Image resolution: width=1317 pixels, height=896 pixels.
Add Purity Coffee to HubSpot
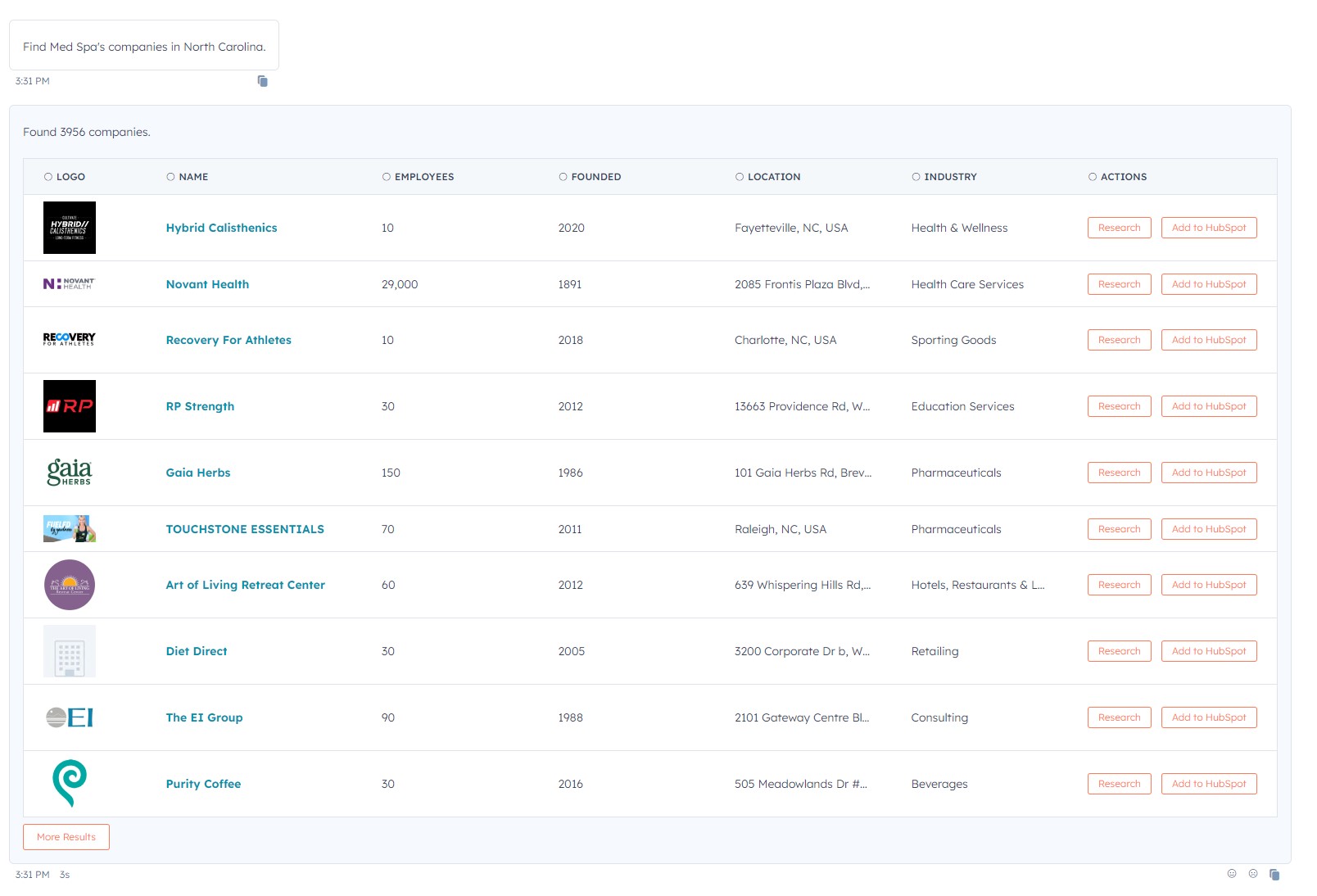[1209, 784]
